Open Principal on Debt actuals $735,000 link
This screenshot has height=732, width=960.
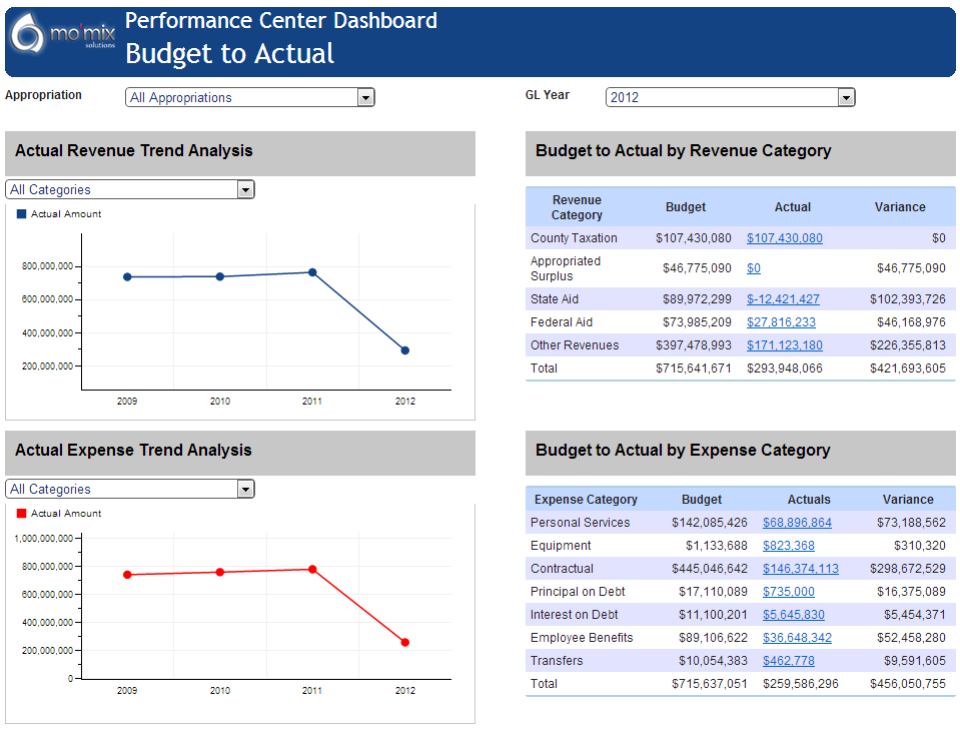coord(789,592)
